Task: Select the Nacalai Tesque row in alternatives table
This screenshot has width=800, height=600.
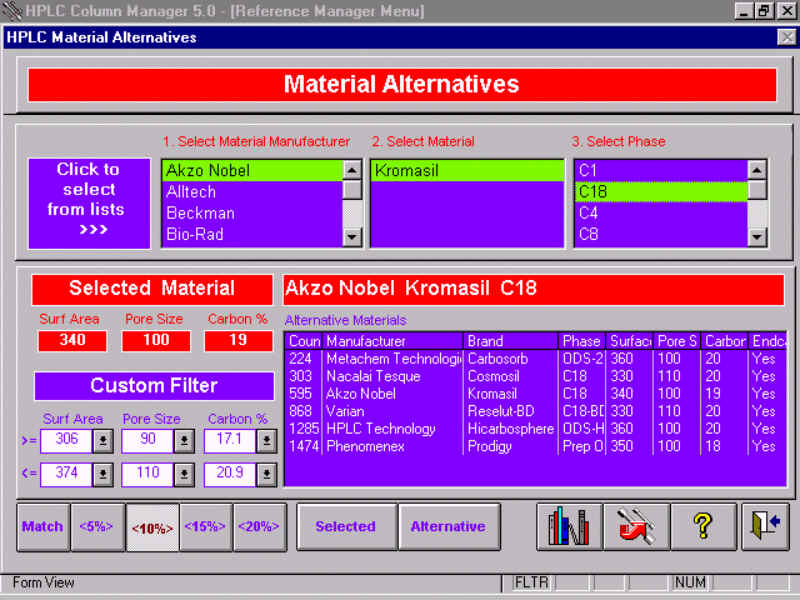Action: (x=535, y=377)
